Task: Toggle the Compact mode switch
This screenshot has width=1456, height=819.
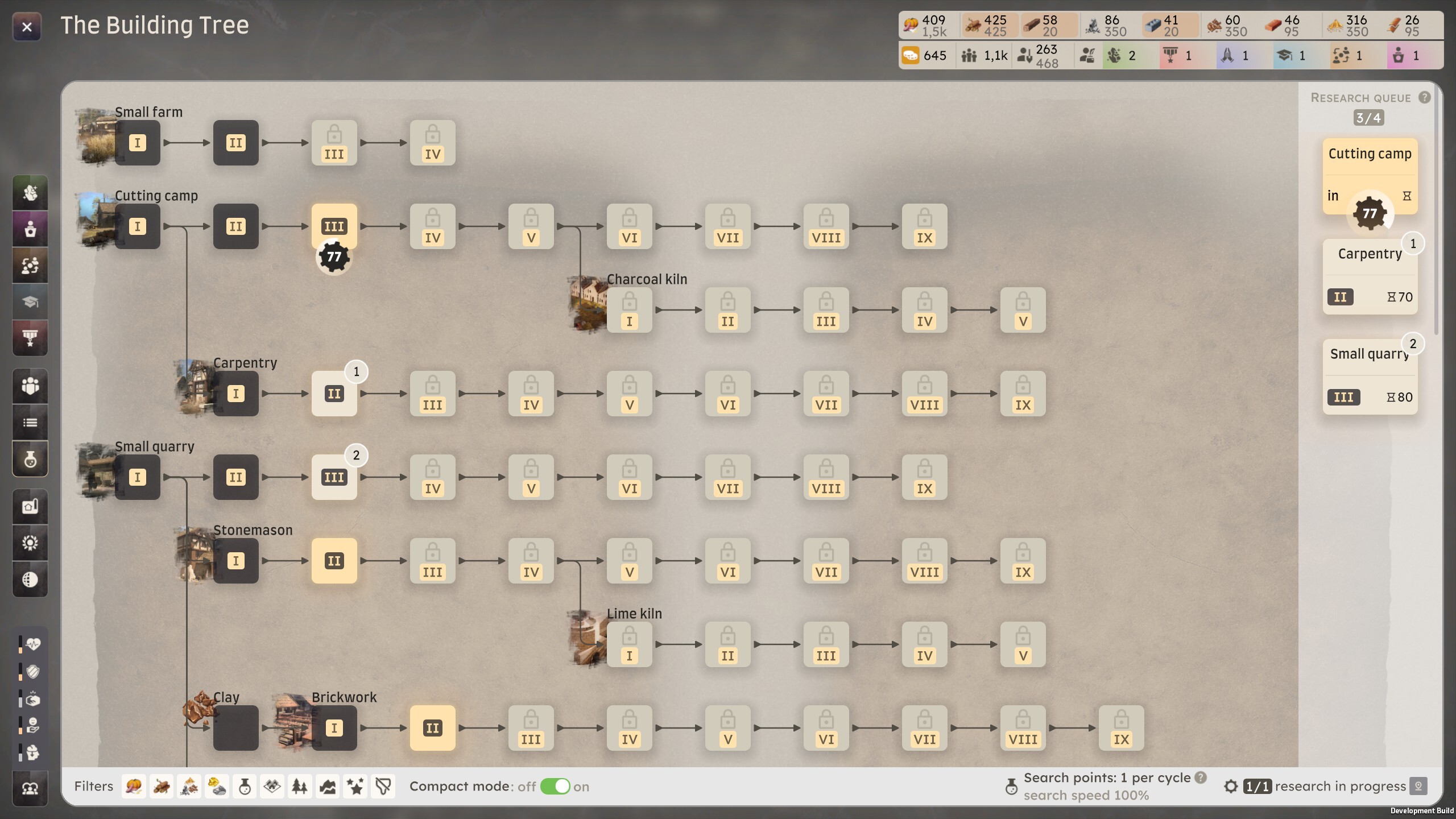Action: (x=555, y=787)
